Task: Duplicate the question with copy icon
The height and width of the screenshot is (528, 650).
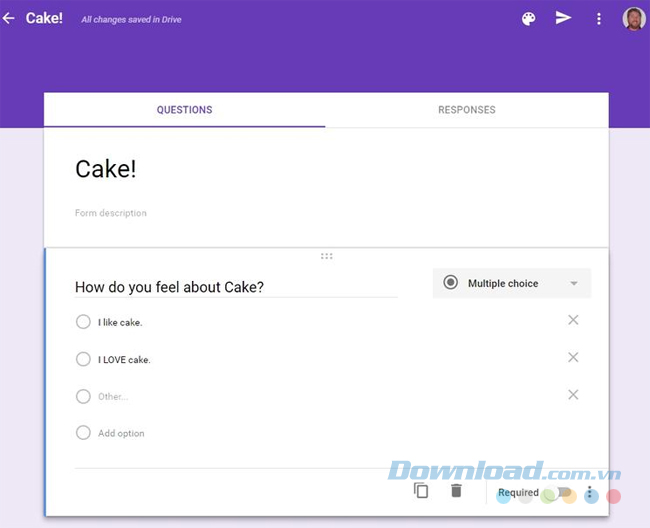Action: tap(421, 491)
